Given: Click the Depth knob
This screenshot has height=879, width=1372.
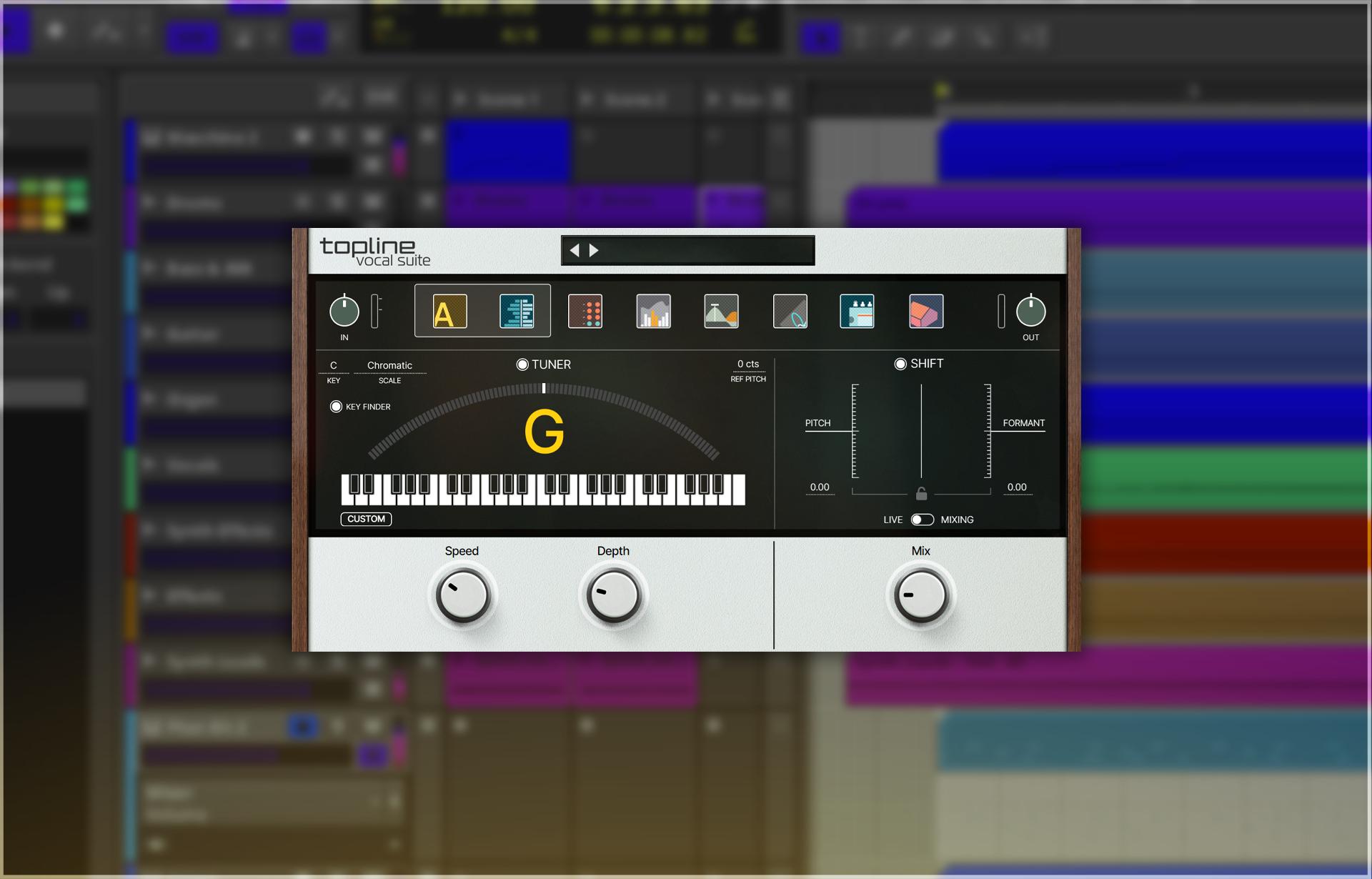Looking at the screenshot, I should click(x=613, y=595).
